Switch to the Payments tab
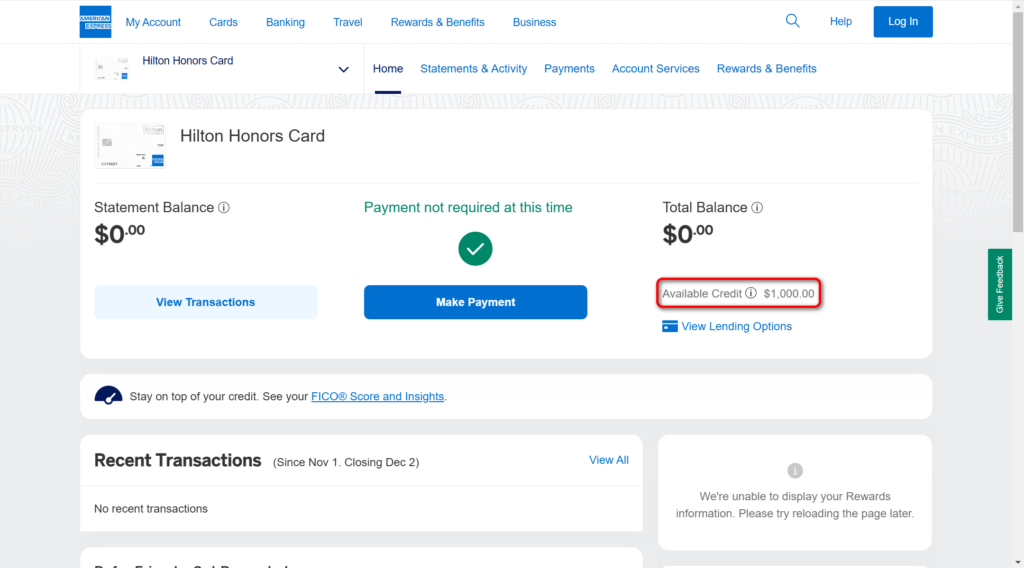 click(x=569, y=69)
